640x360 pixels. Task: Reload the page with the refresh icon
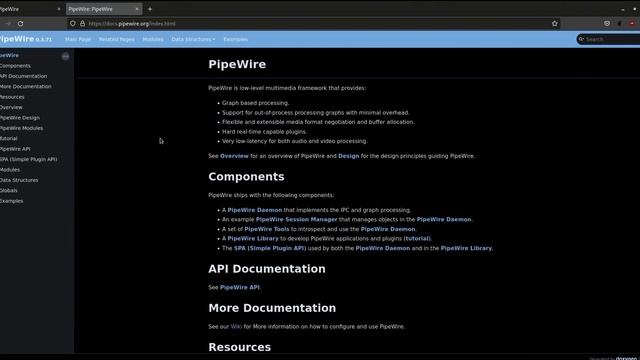click(20, 24)
